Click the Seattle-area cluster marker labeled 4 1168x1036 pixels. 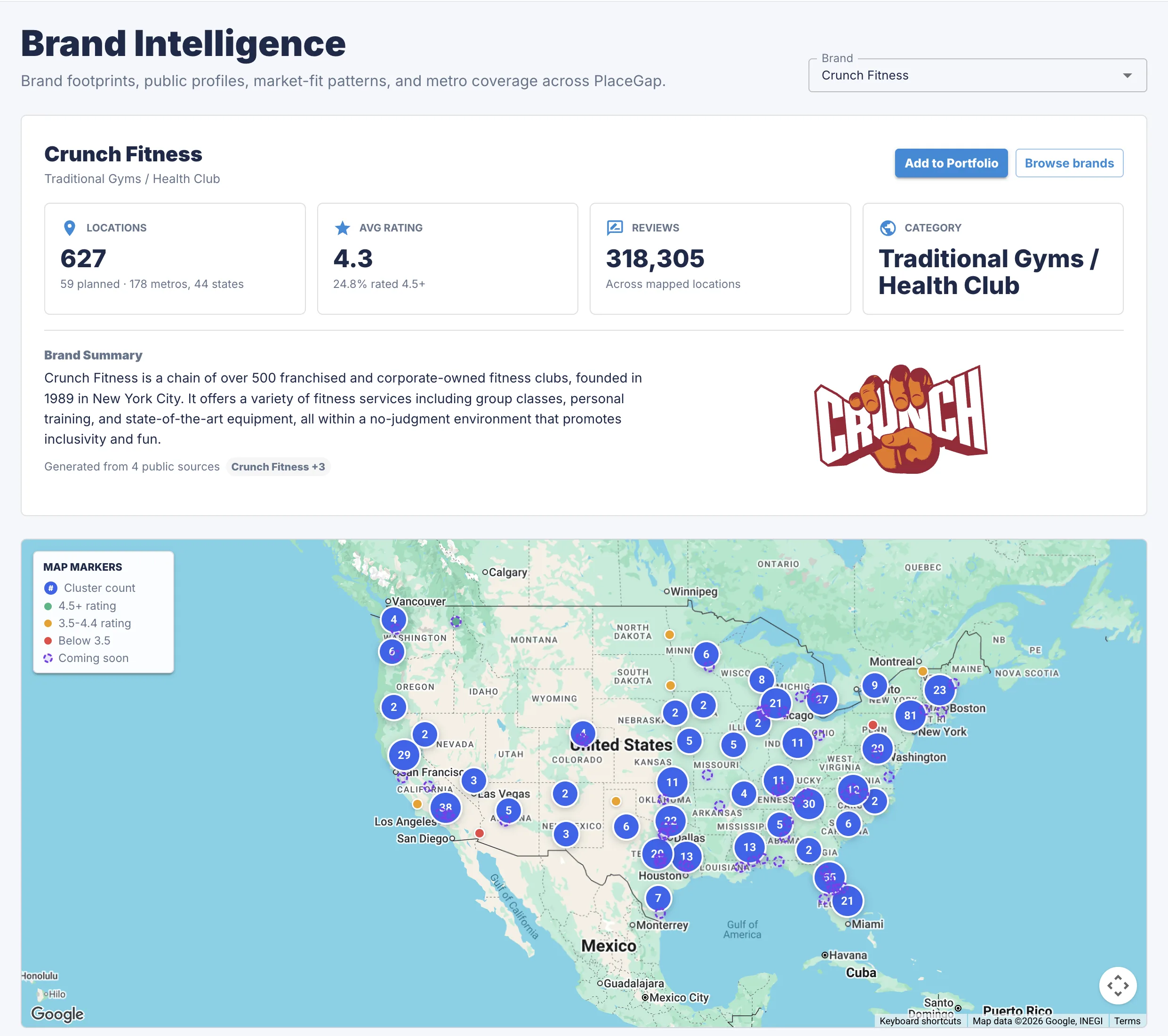tap(394, 619)
